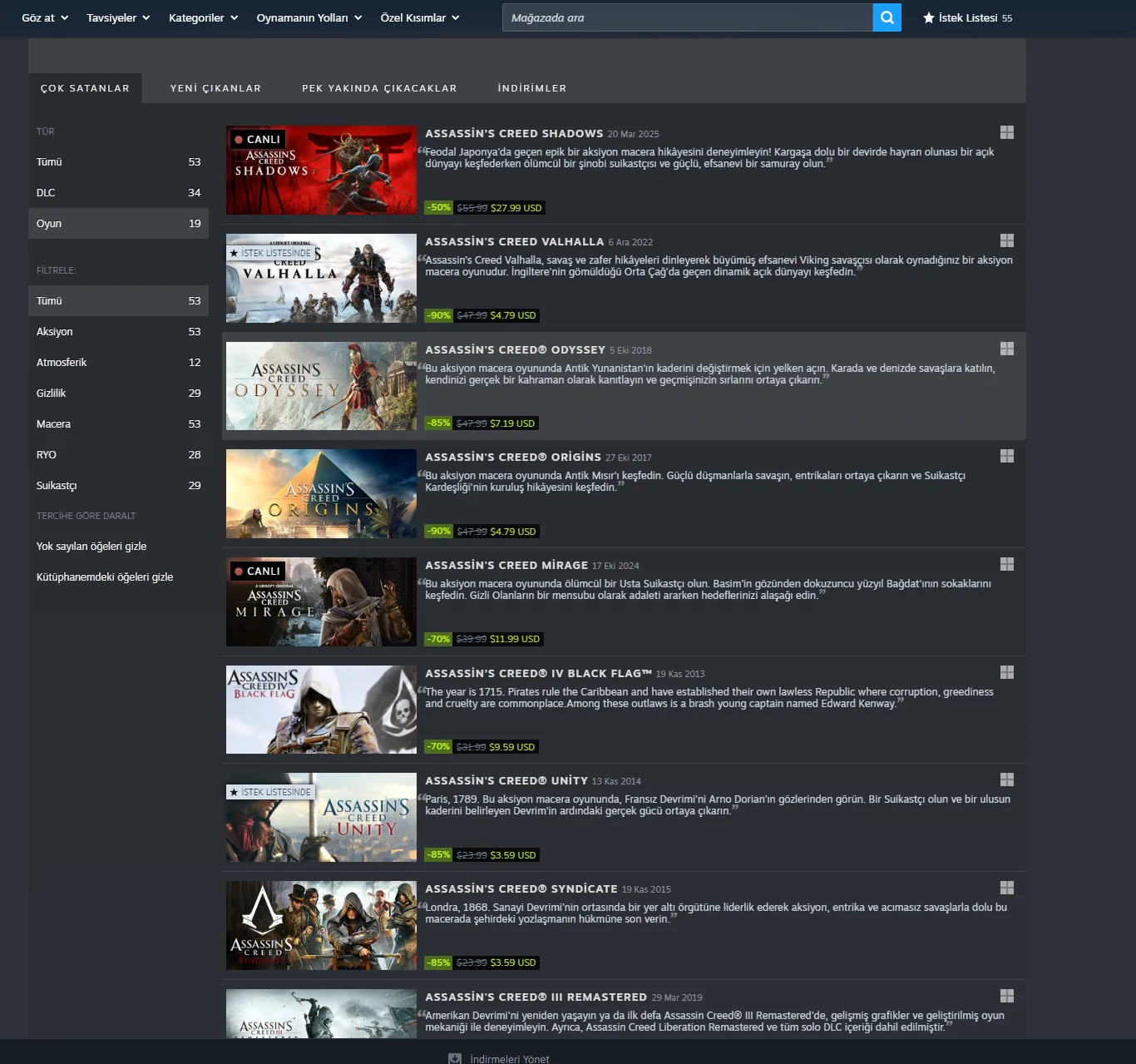
Task: Click CANLI live badge on Shadows thumbnail
Action: click(258, 139)
